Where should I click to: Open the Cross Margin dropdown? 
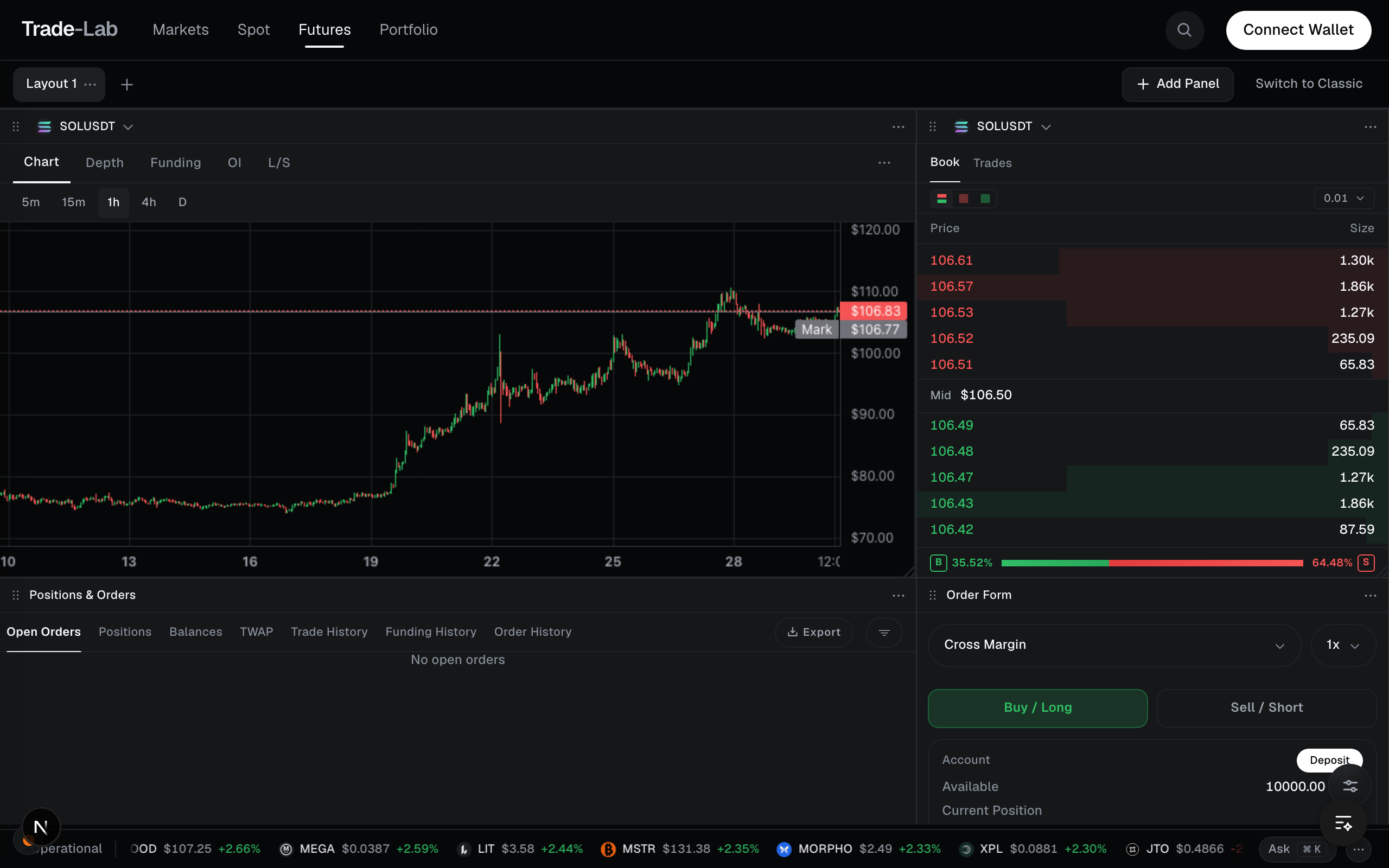pos(1114,645)
